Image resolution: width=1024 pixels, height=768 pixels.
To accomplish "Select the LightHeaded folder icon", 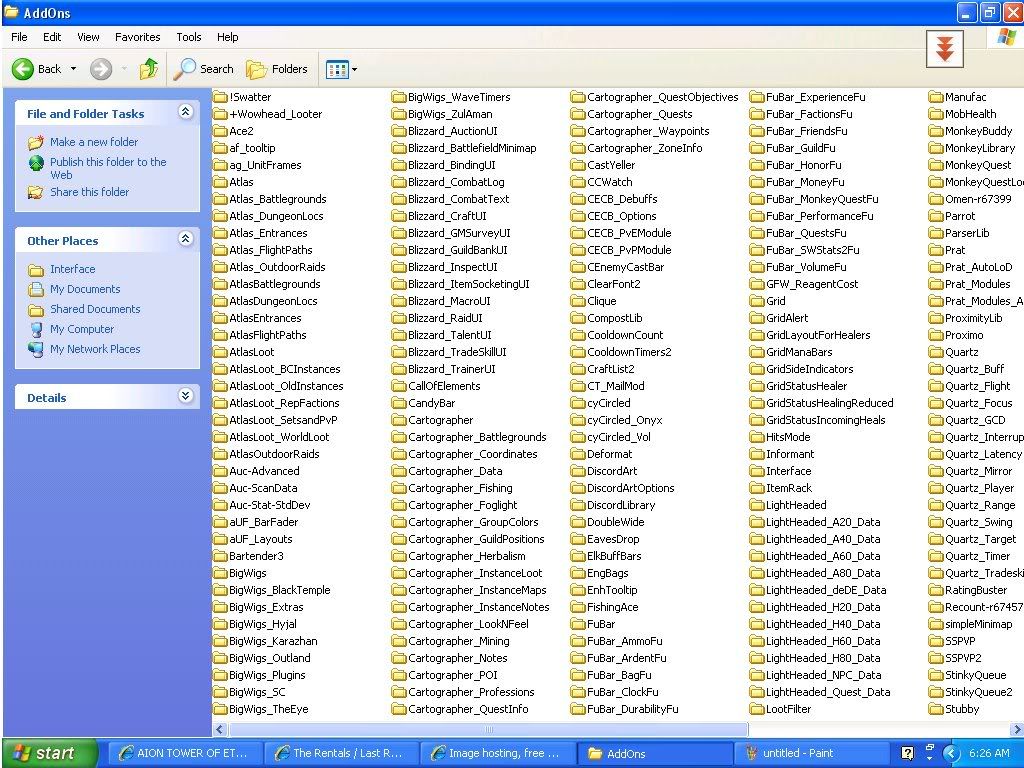I will click(x=757, y=505).
